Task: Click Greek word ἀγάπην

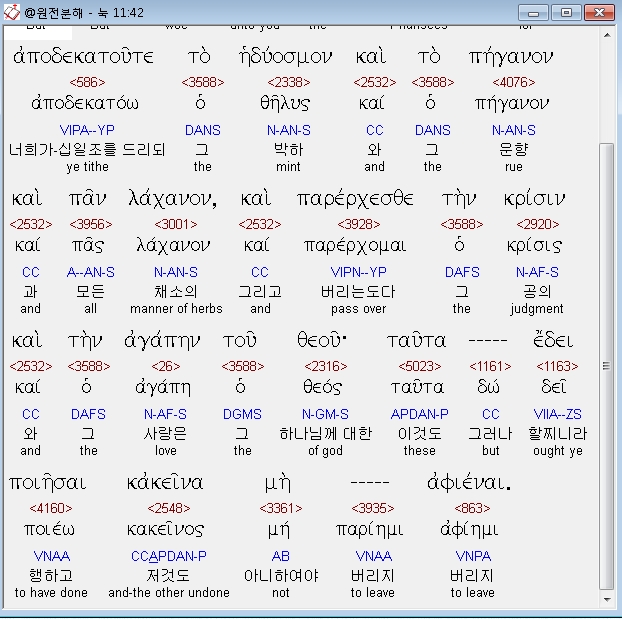Action: [x=162, y=342]
